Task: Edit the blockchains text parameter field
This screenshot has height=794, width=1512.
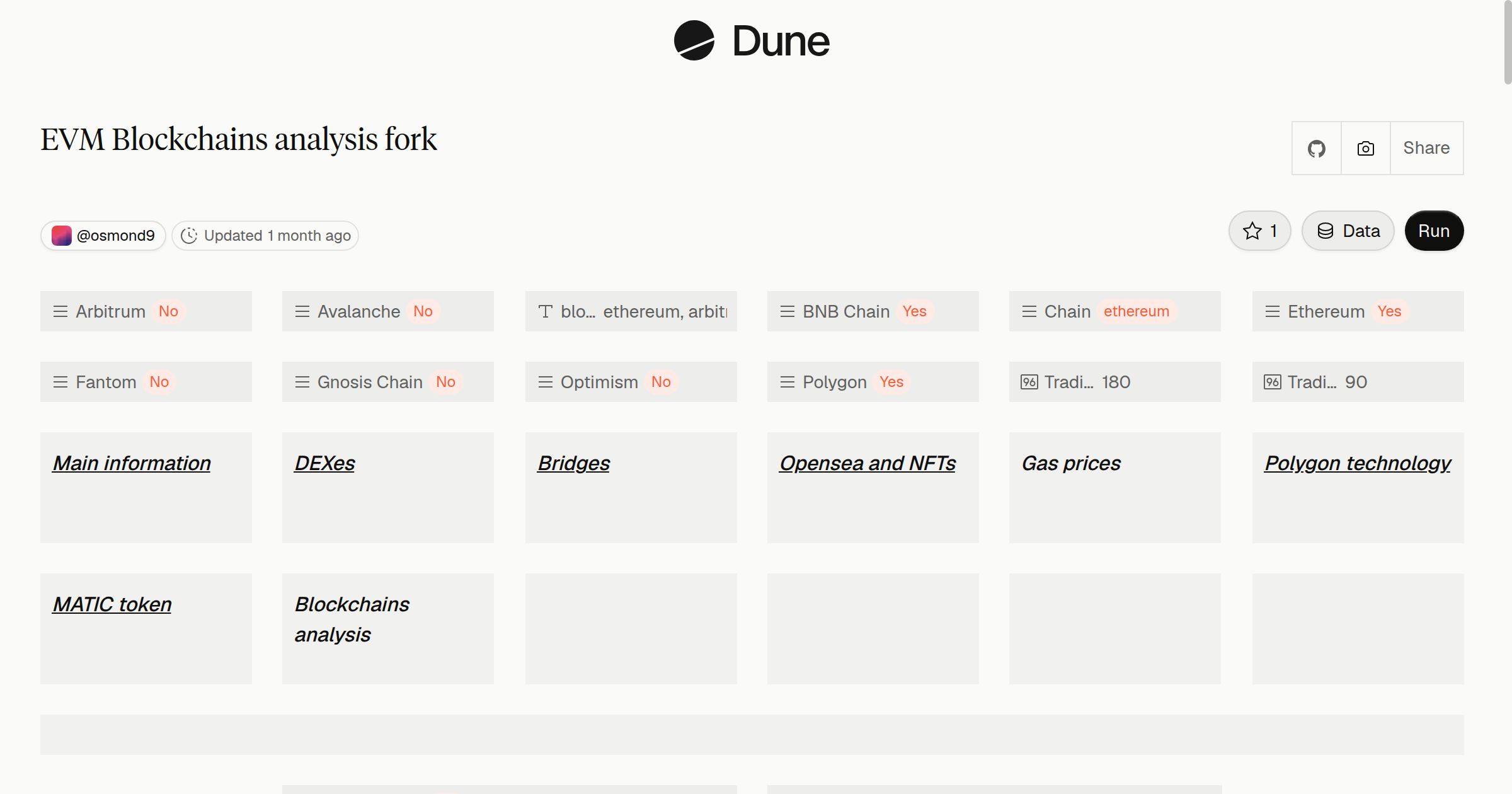Action: tap(631, 311)
